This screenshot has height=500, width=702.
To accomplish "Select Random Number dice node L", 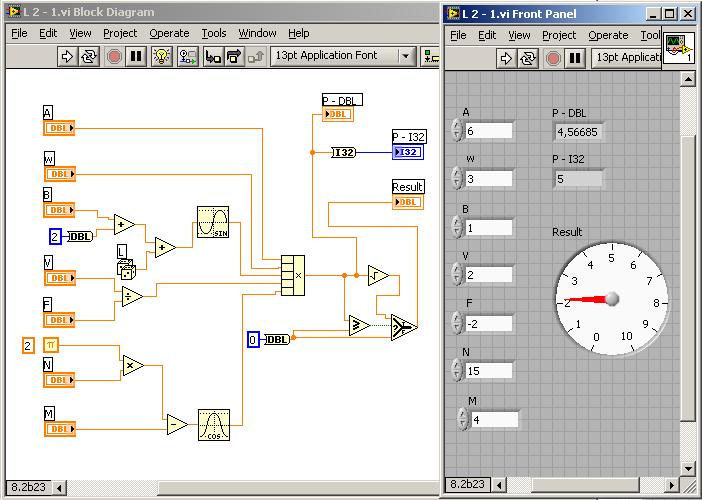I will [126, 269].
